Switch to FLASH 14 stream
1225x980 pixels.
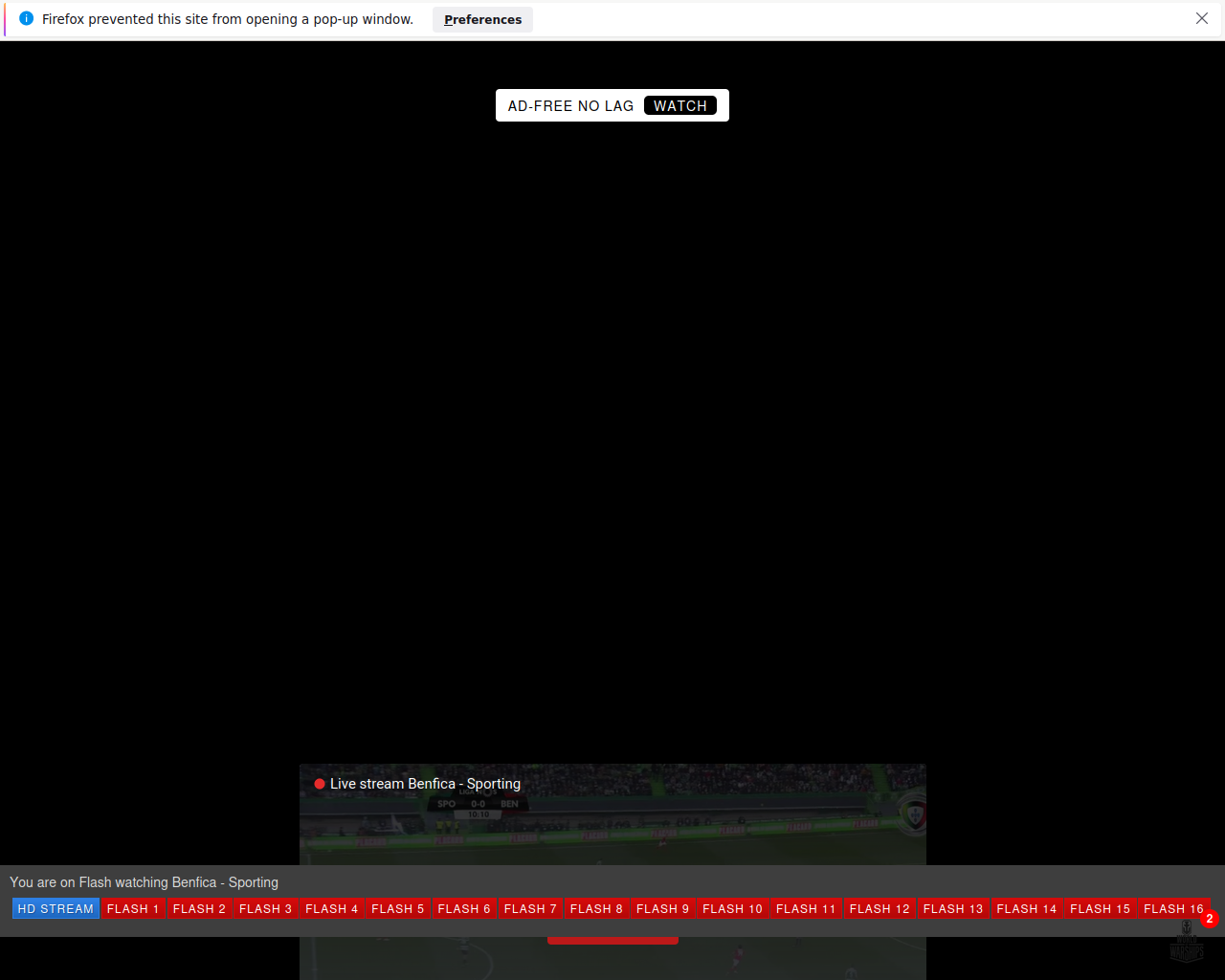tap(1026, 908)
